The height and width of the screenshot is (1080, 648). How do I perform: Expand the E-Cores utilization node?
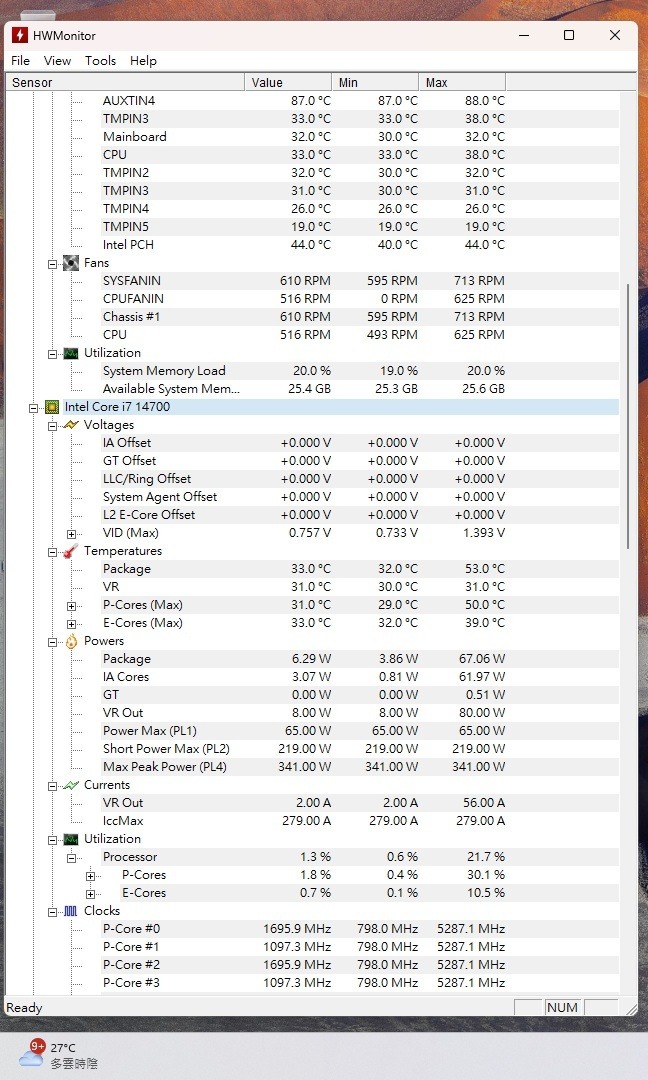(x=90, y=894)
